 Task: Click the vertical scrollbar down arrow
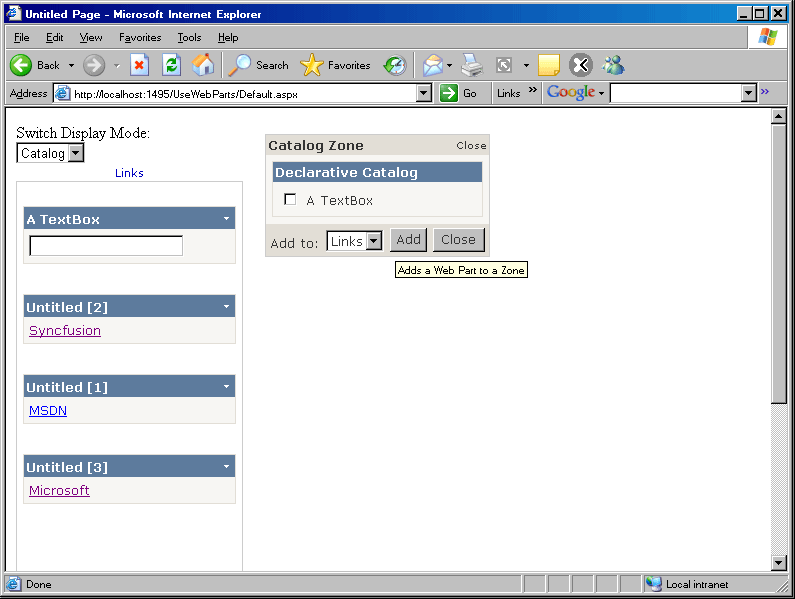779,563
